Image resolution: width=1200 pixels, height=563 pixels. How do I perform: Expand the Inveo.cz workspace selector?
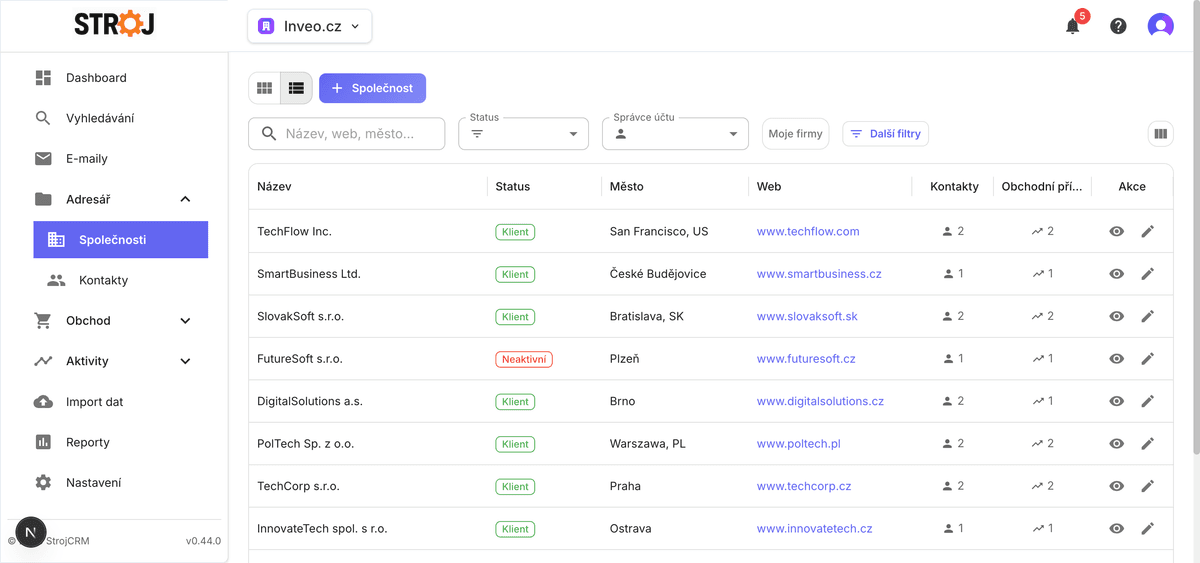click(310, 27)
